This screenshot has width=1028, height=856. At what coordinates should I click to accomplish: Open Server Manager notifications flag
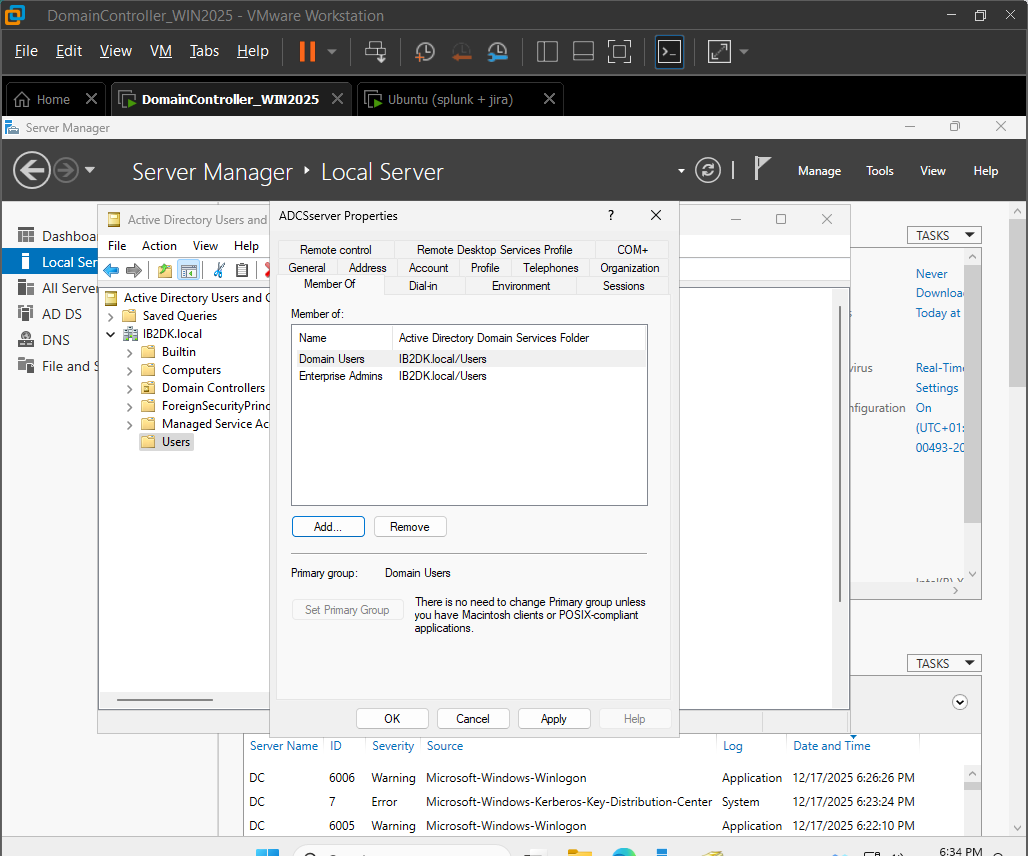point(761,169)
